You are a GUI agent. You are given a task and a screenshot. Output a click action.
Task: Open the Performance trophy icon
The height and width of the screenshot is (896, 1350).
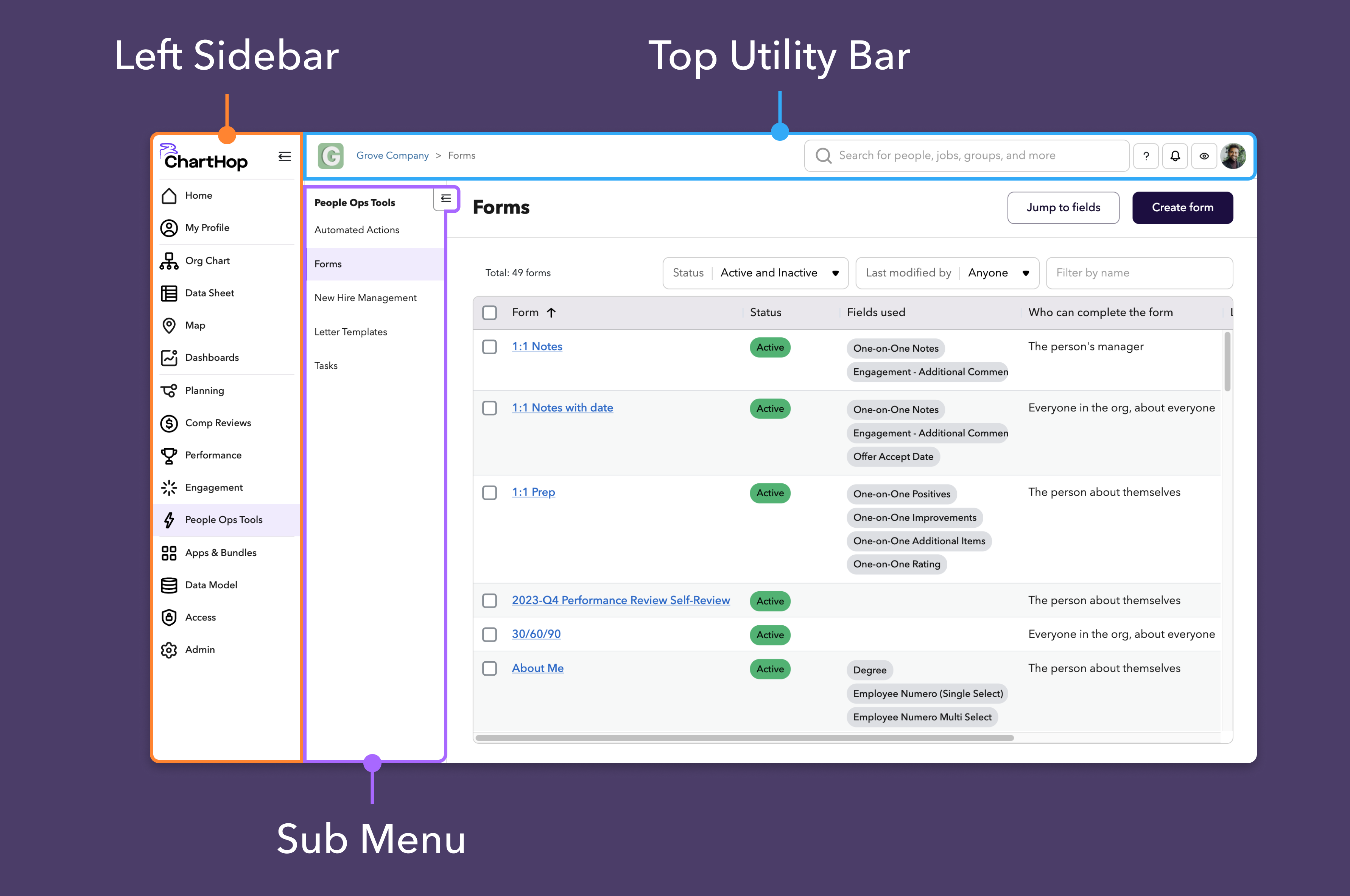click(168, 455)
